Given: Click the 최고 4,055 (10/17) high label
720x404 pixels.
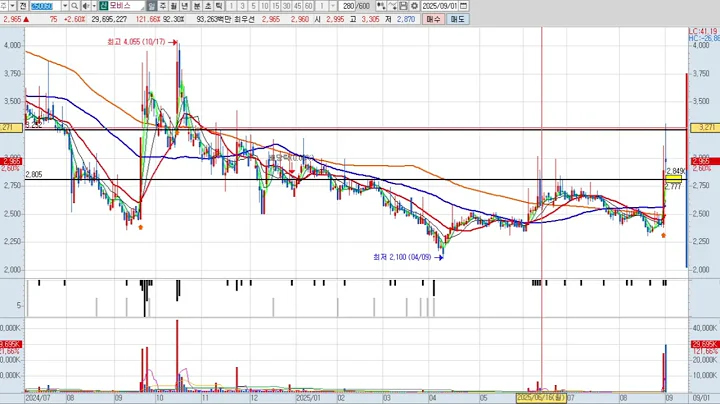Looking at the screenshot, I should [136, 42].
